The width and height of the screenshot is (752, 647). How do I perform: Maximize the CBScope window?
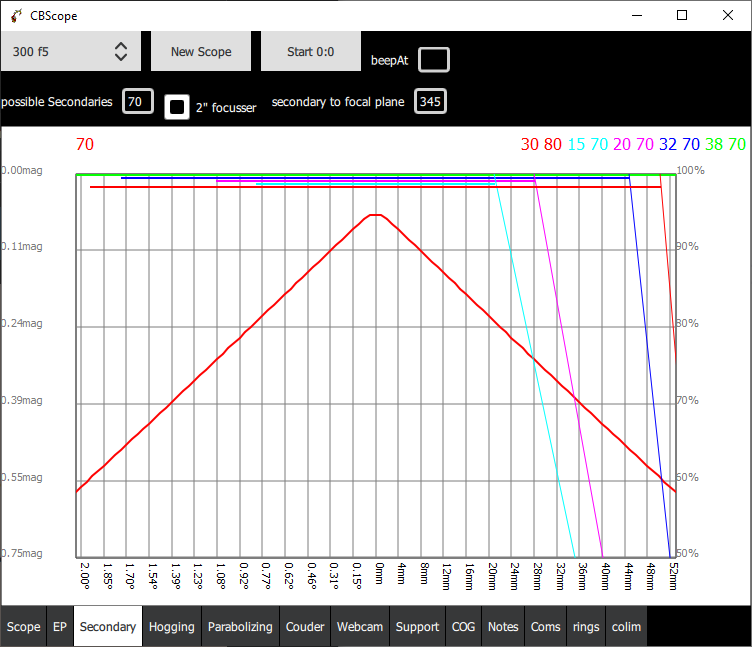tap(682, 15)
